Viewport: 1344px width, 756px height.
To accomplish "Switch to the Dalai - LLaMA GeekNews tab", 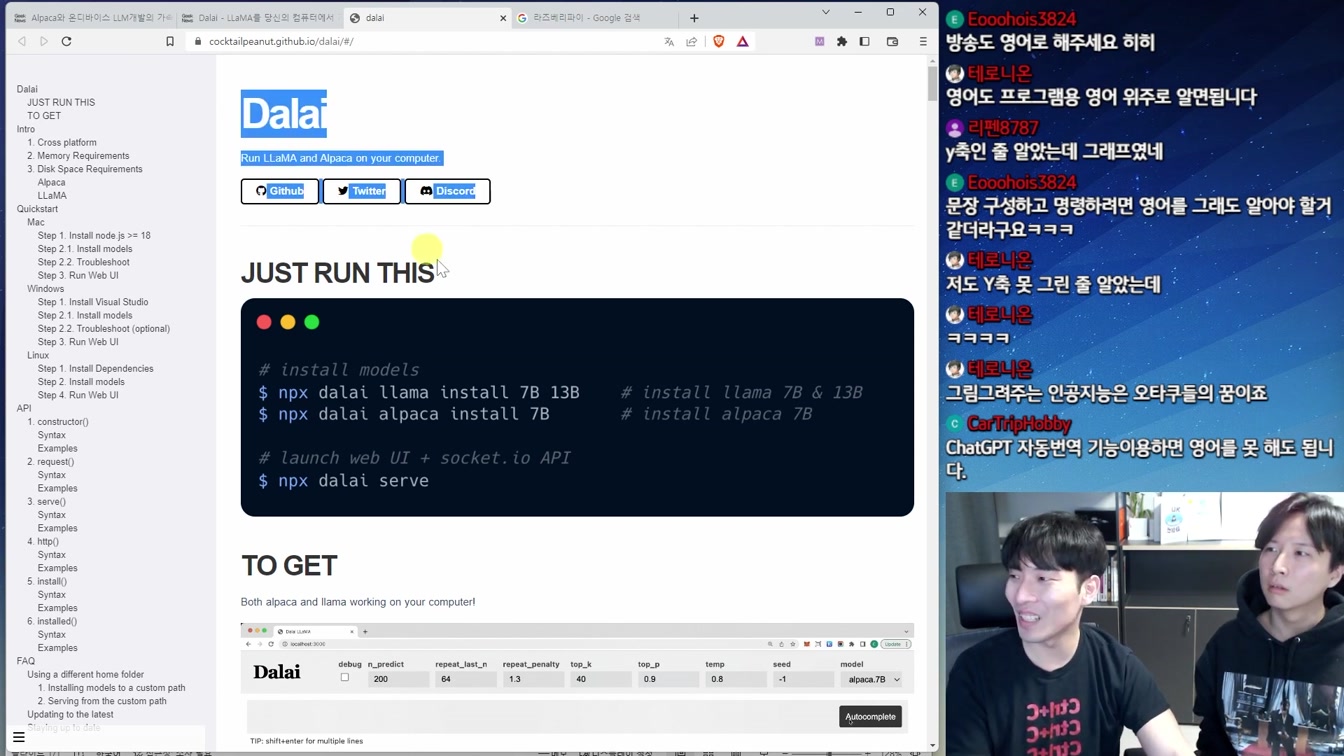I will pos(259,18).
